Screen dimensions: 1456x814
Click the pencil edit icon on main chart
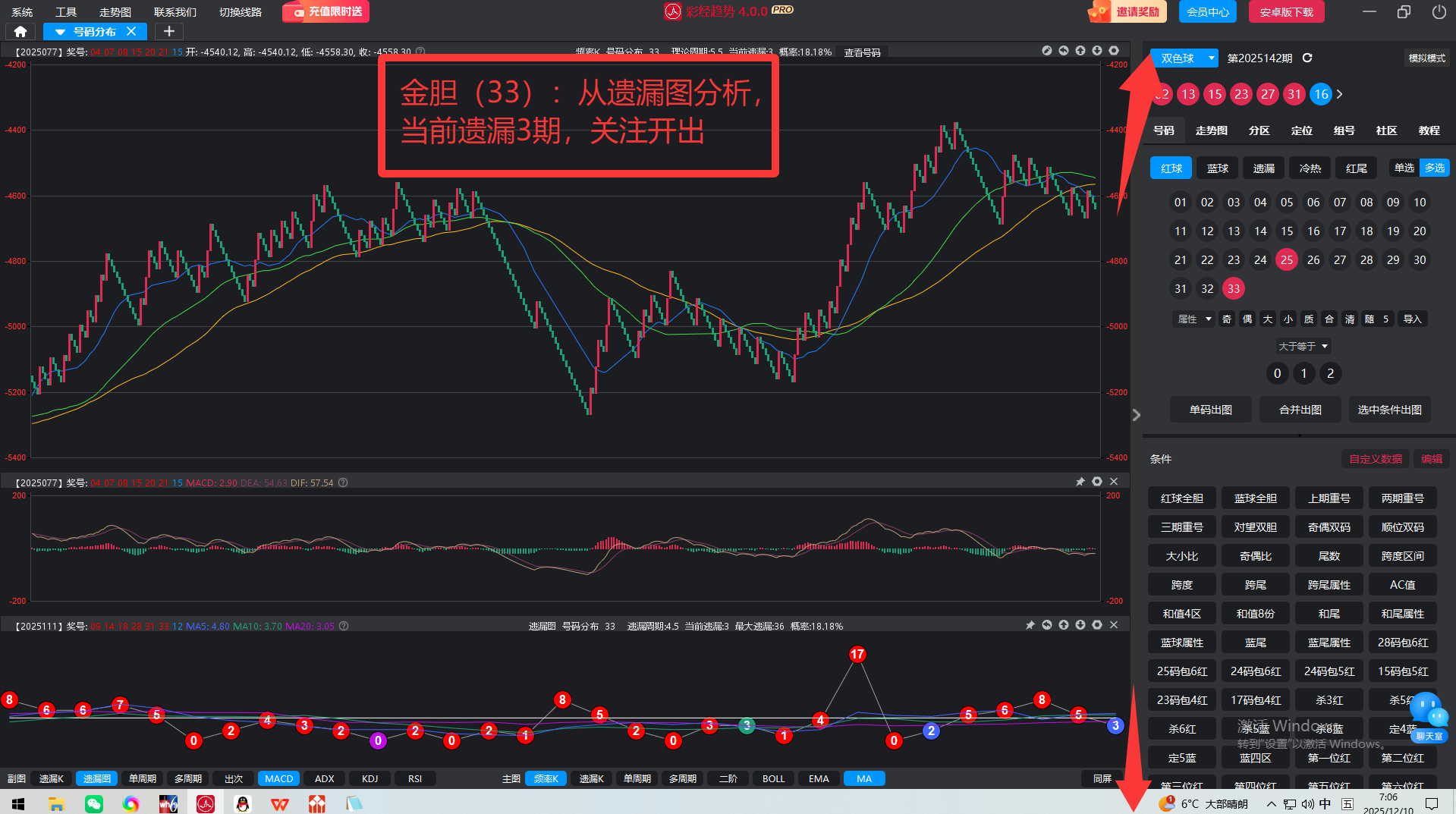point(1047,51)
